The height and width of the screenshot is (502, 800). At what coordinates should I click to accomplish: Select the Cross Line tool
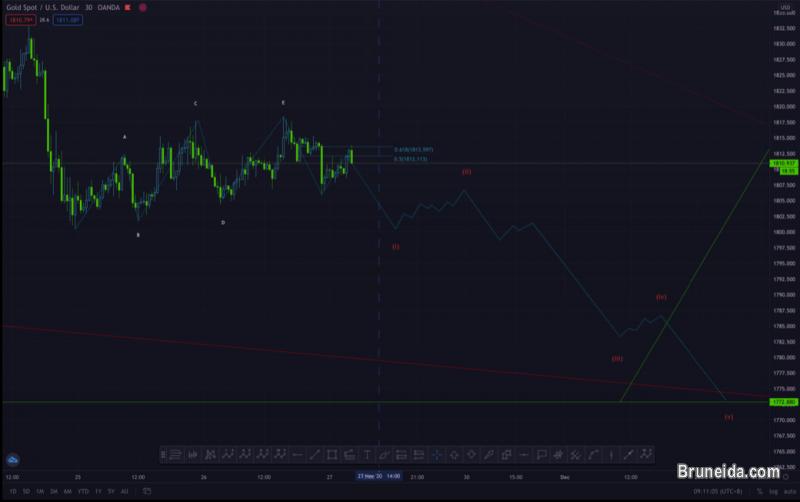[x=437, y=455]
